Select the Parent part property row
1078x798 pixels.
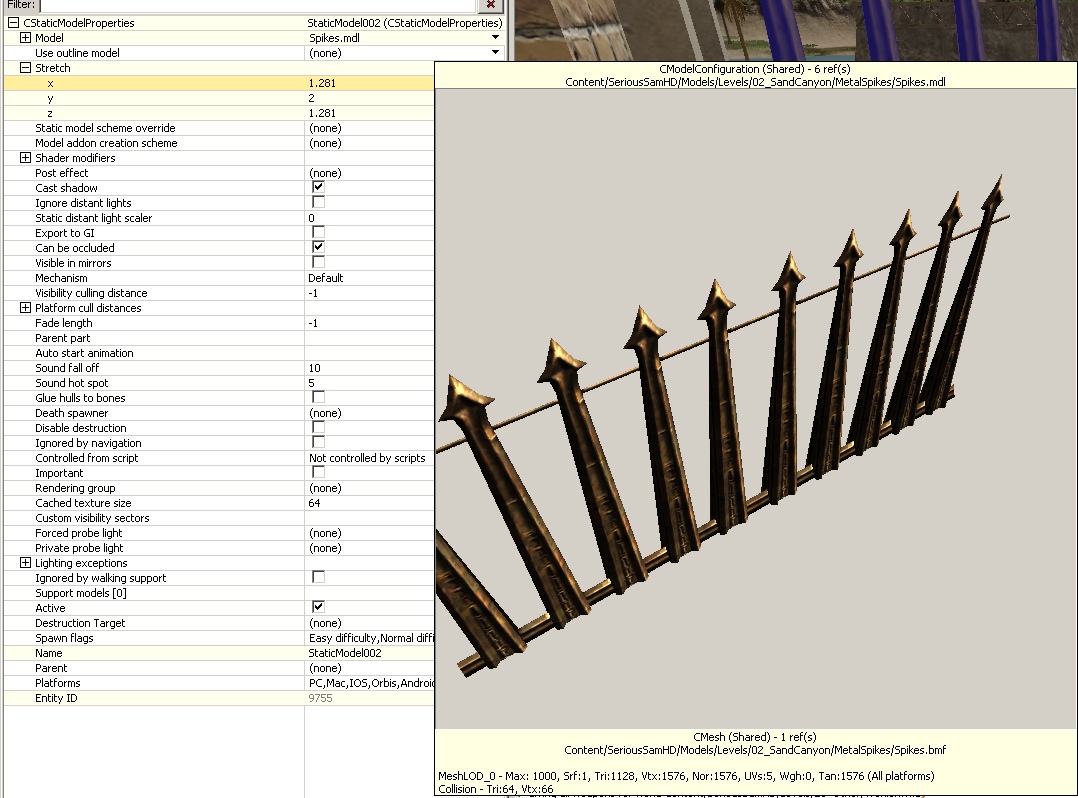[219, 338]
